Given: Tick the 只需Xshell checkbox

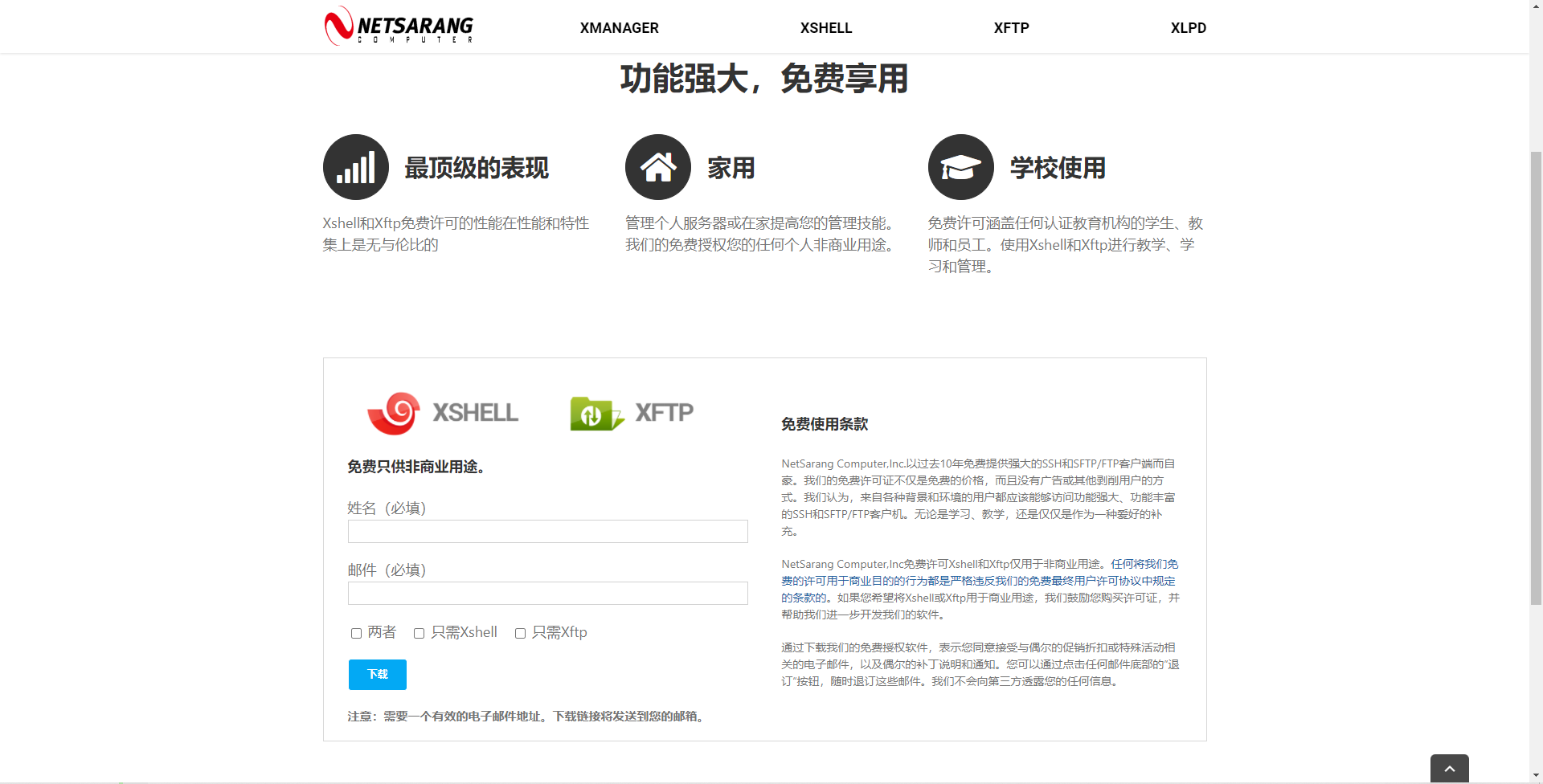Looking at the screenshot, I should tap(419, 634).
